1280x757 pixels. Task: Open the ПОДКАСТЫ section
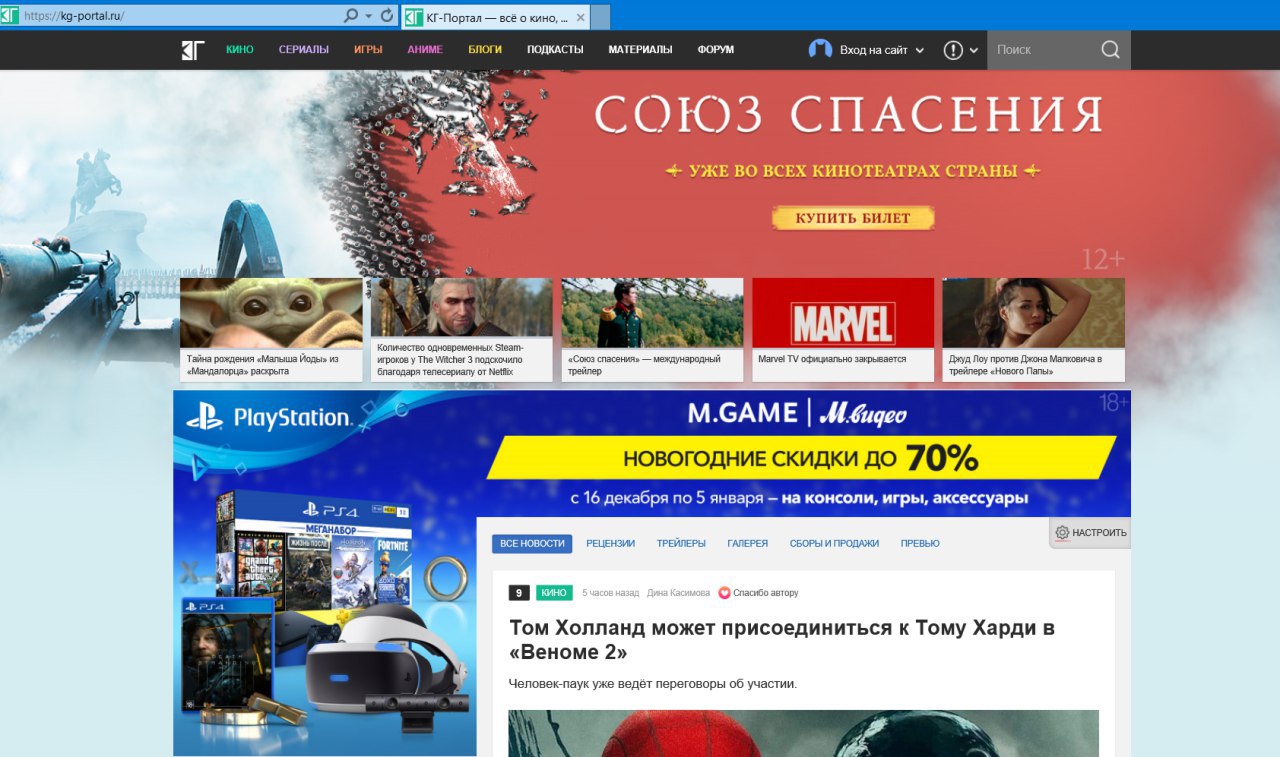point(555,50)
